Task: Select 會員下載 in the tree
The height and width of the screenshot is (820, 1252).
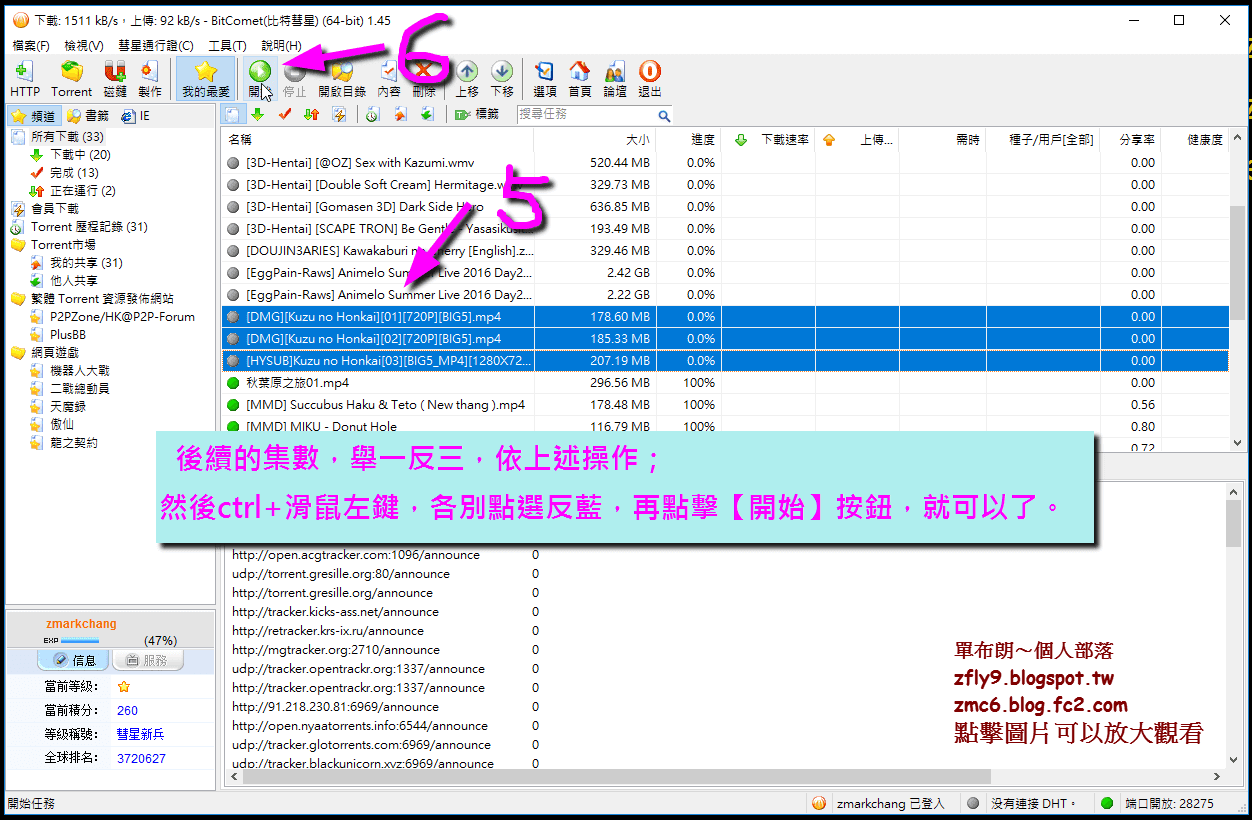Action: pos(54,209)
